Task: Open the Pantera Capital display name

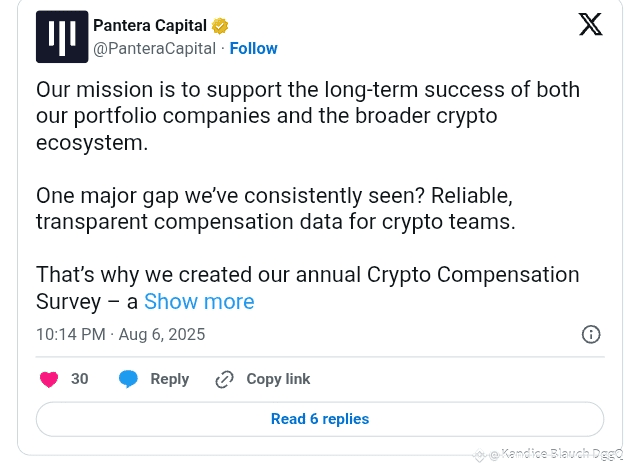Action: click(150, 26)
